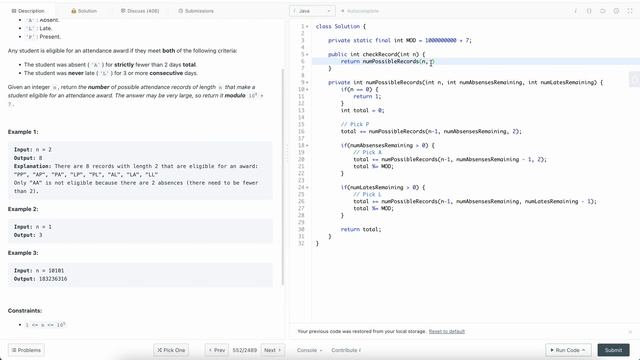Reset code with the revert arrow icon
This screenshot has width=640, height=360.
pos(602,11)
